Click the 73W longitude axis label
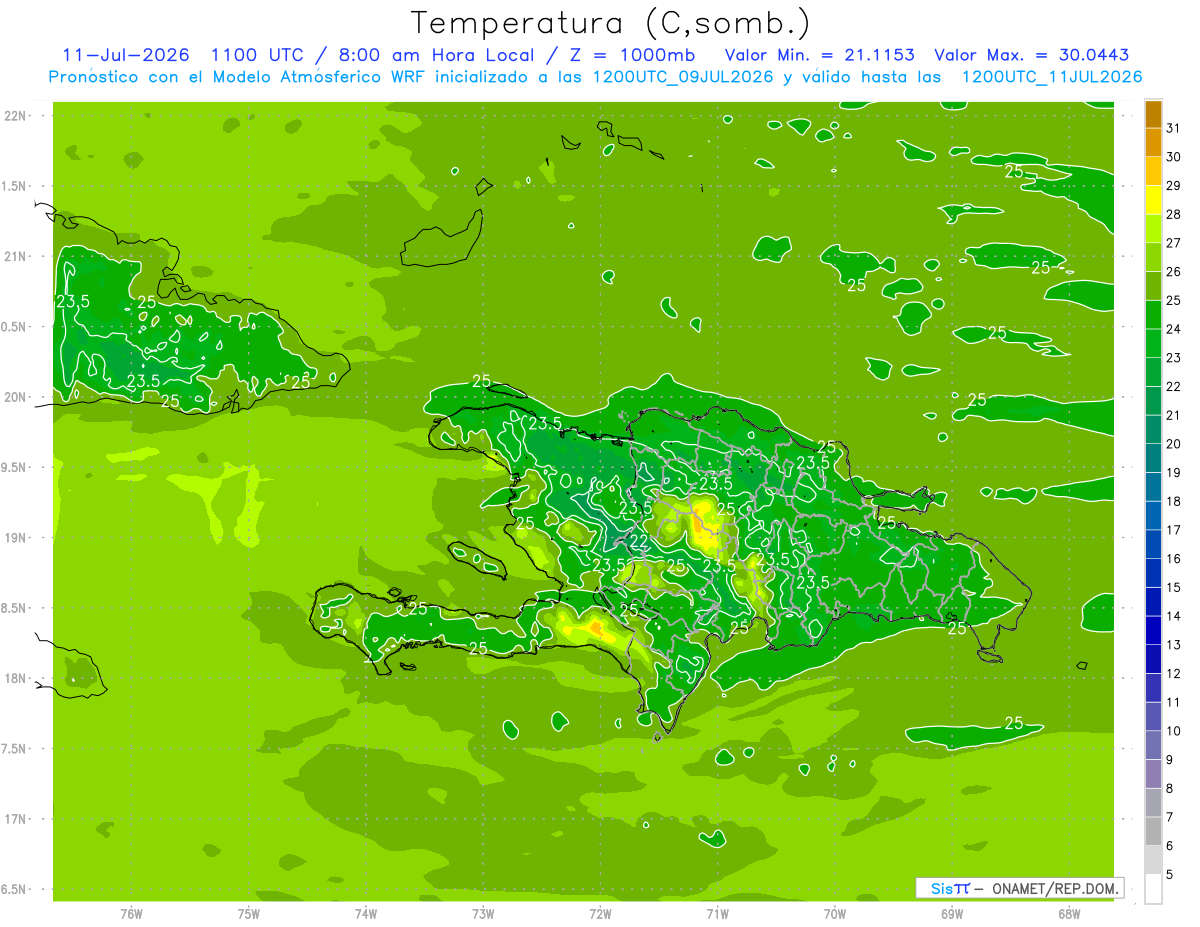The width and height of the screenshot is (1200, 927). pyautogui.click(x=483, y=914)
